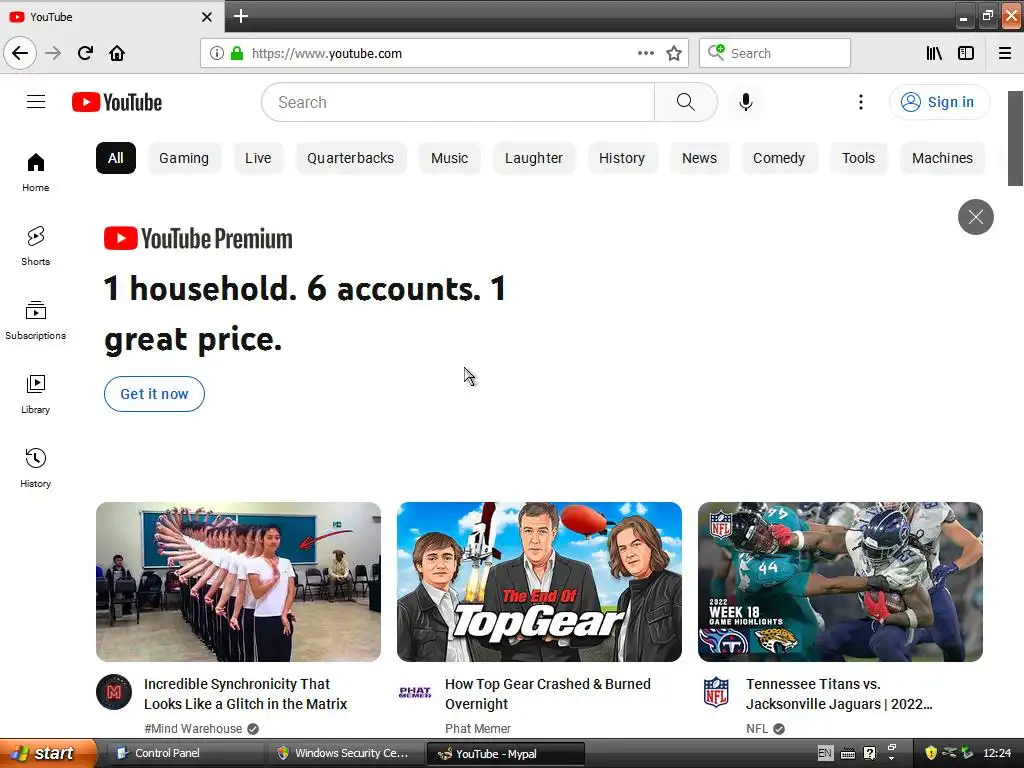Toggle the browser sidebar
1024x768 pixels.
coord(966,53)
